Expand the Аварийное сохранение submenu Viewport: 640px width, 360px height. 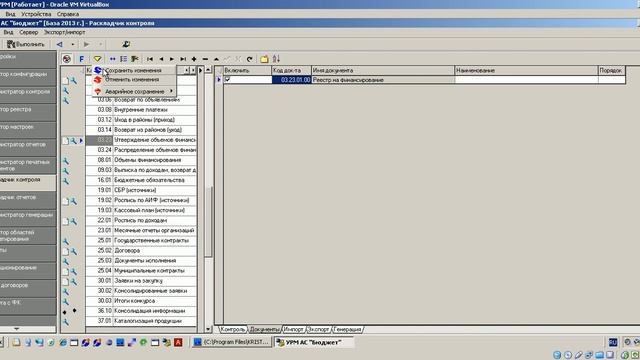[134, 91]
